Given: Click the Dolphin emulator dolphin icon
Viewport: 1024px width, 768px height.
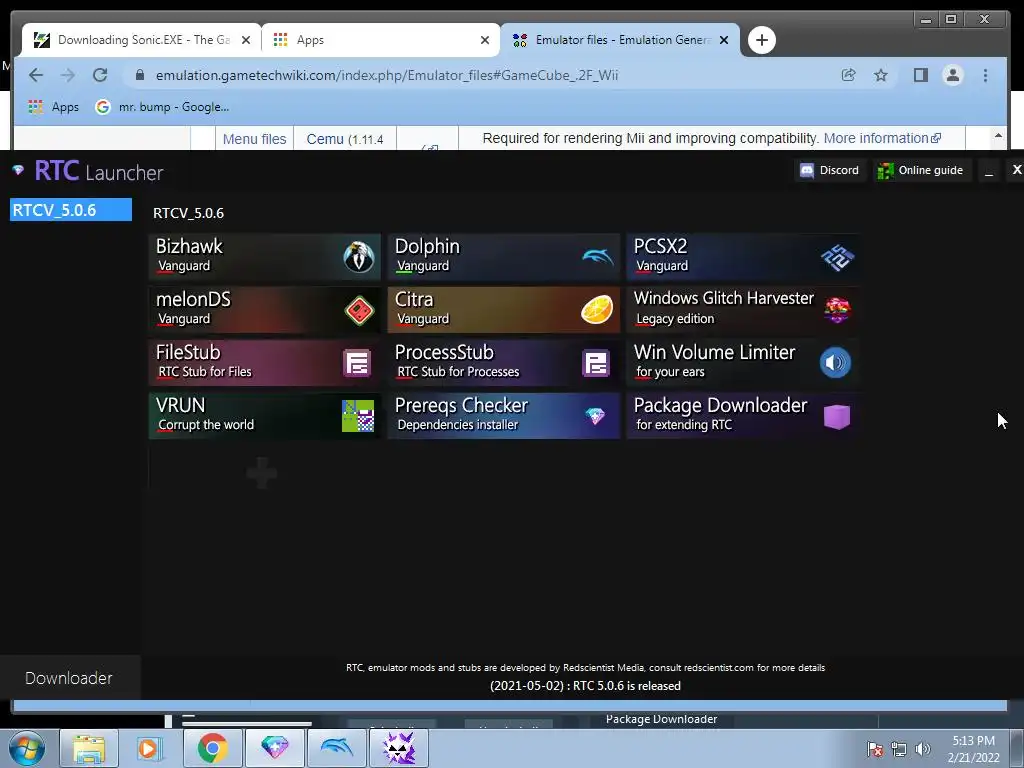Looking at the screenshot, I should (598, 257).
